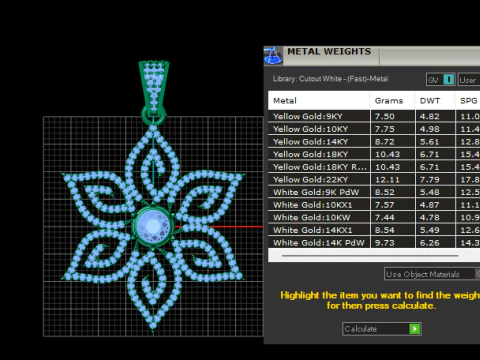Select the Yellow Gold:10KY row
Screen dimensions: 480x360
pos(374,129)
